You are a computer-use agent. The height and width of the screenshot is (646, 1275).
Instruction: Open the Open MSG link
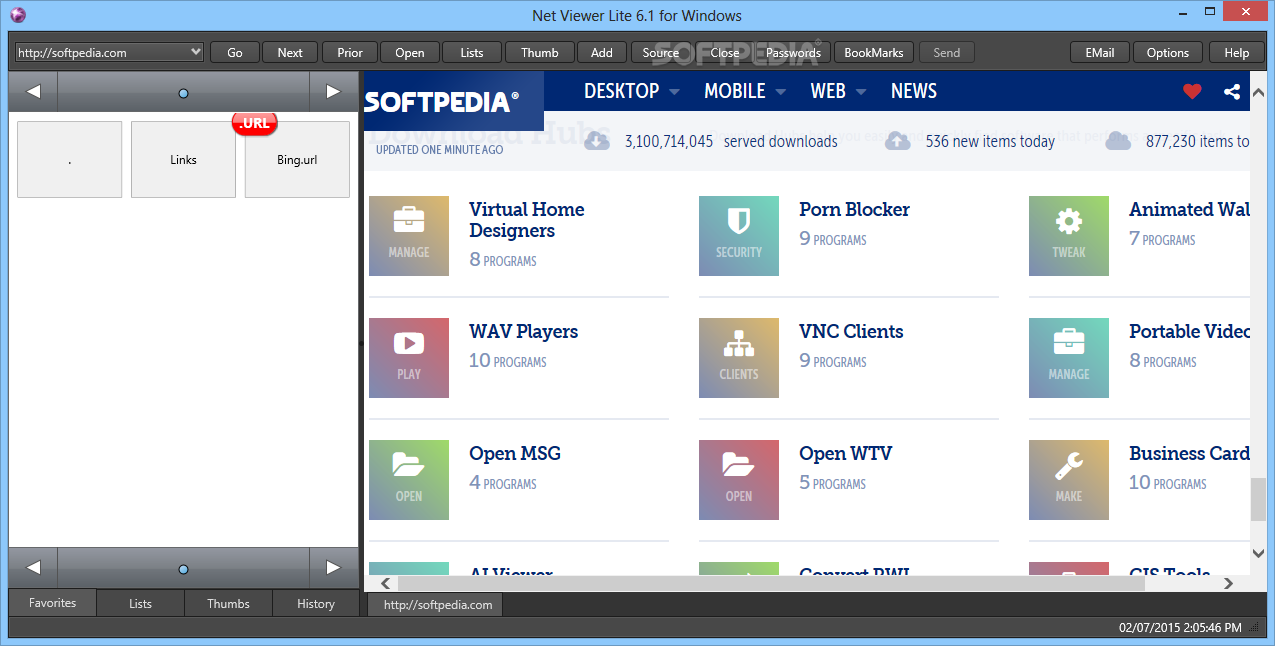tap(515, 453)
